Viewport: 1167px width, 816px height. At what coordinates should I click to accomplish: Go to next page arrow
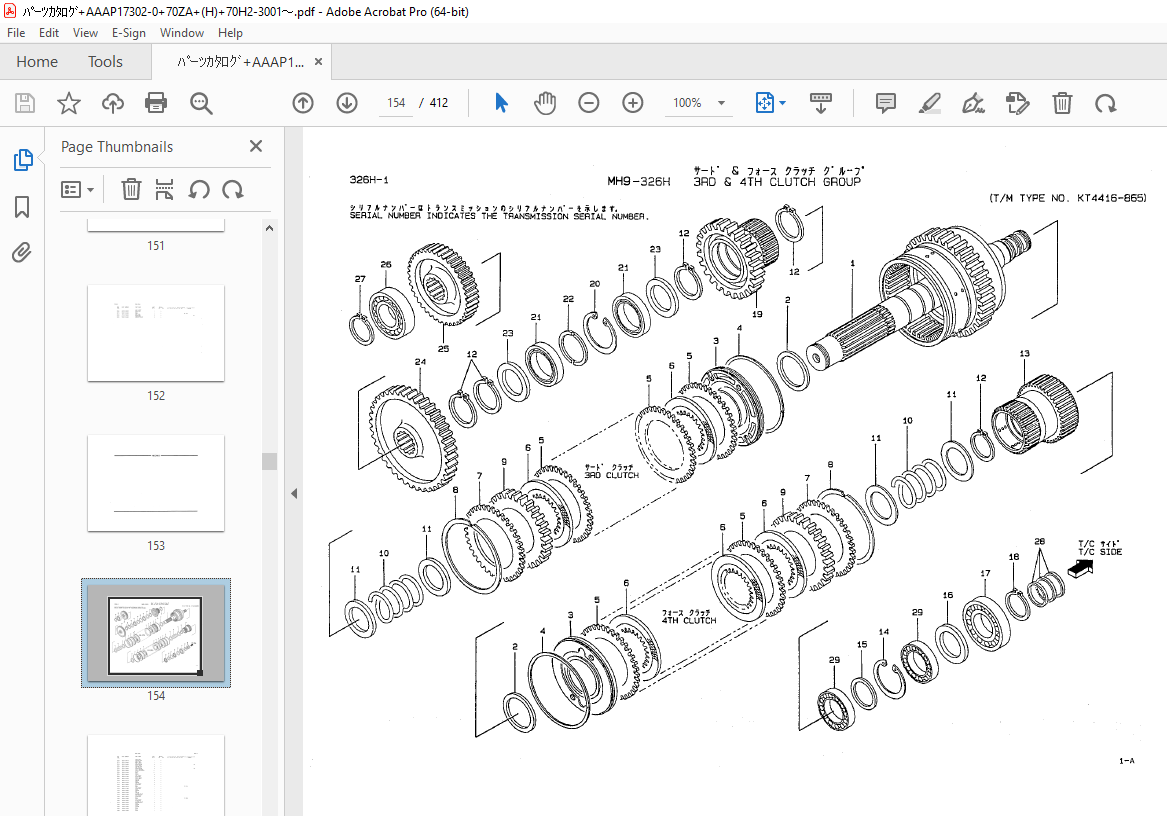[x=347, y=103]
